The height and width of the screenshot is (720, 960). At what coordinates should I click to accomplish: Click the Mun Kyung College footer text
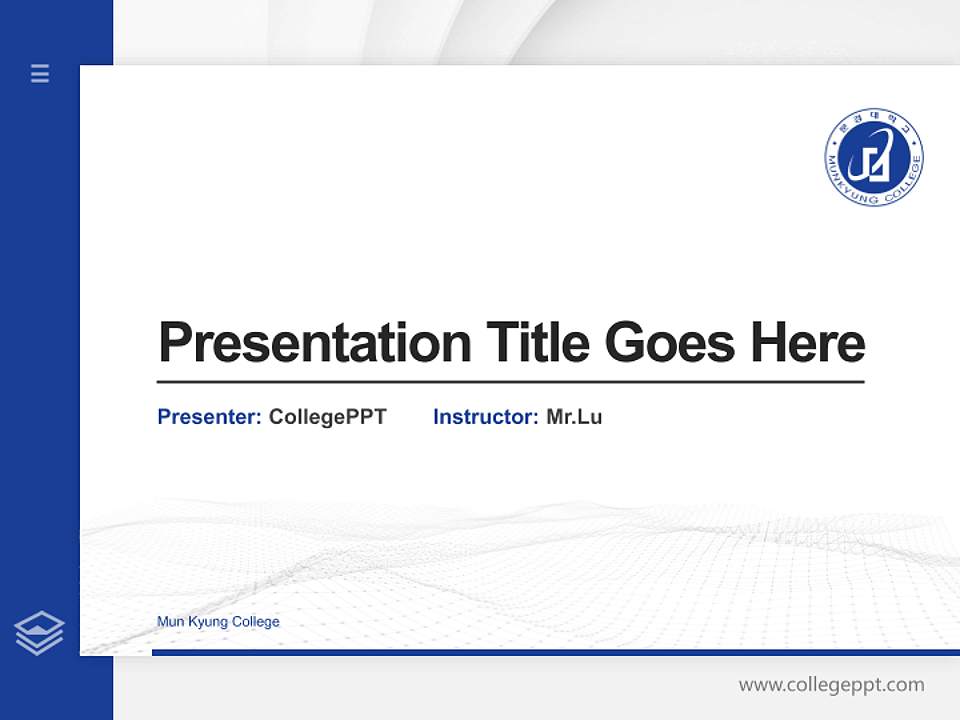[x=217, y=621]
